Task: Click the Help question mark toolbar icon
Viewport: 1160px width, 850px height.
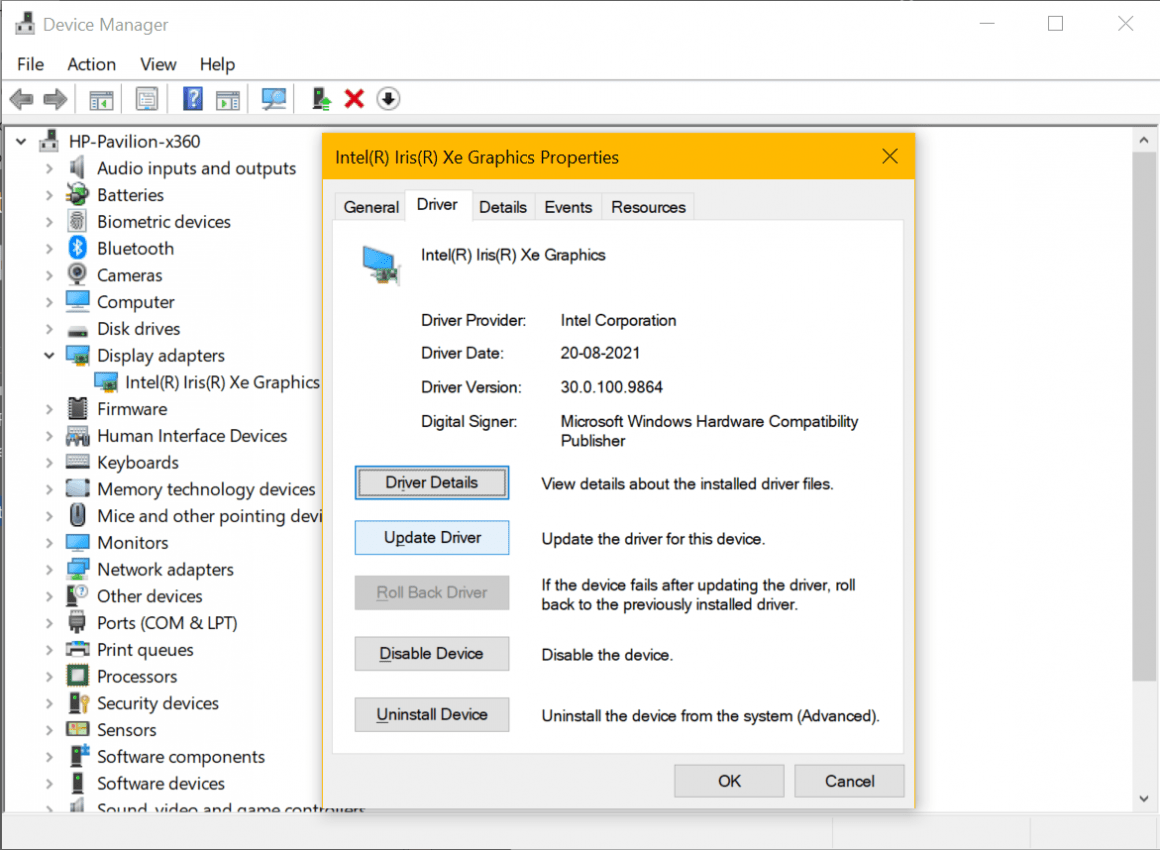Action: pyautogui.click(x=191, y=98)
